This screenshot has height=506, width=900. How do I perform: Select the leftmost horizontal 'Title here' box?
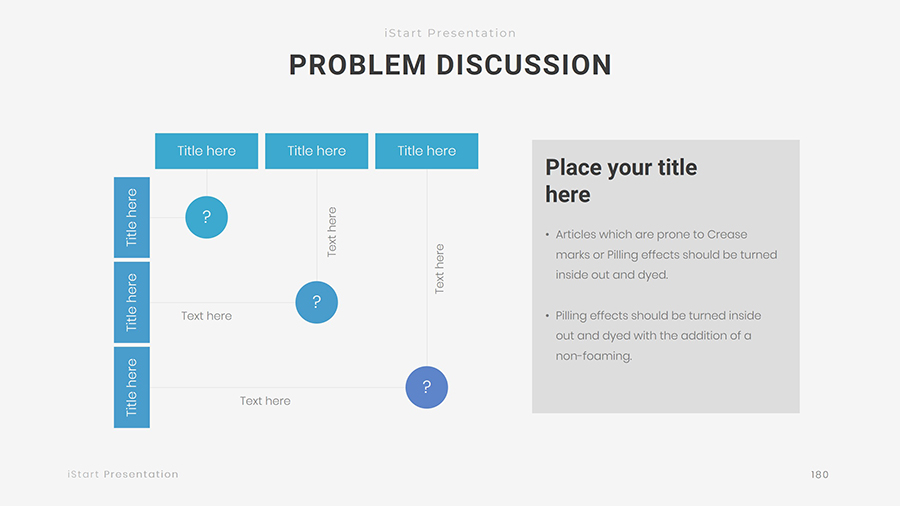point(206,151)
